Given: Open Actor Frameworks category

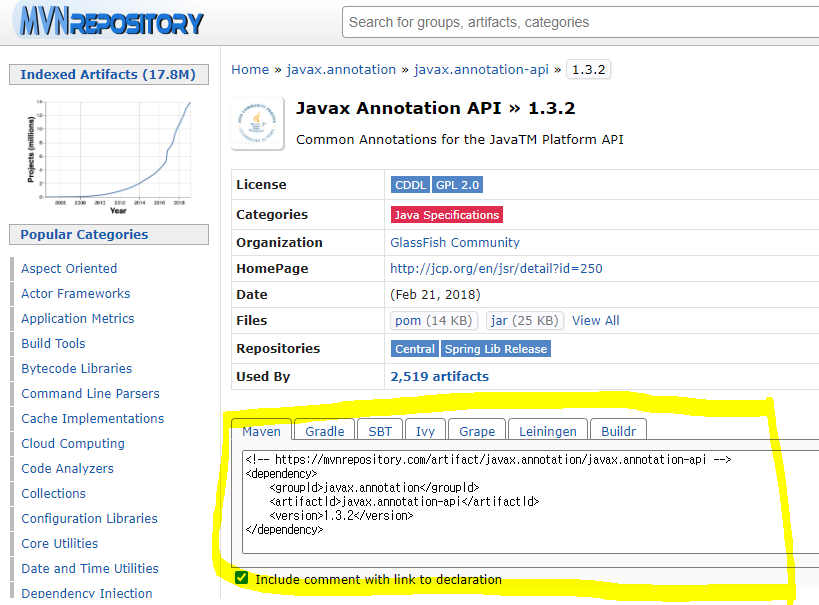Looking at the screenshot, I should 76,294.
